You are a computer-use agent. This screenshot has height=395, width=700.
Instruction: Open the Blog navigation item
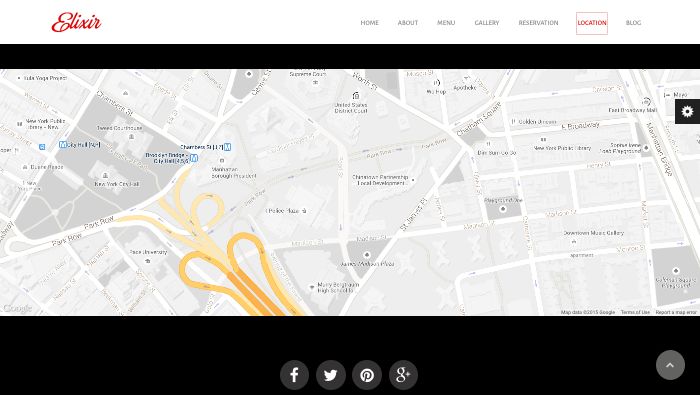pos(633,23)
